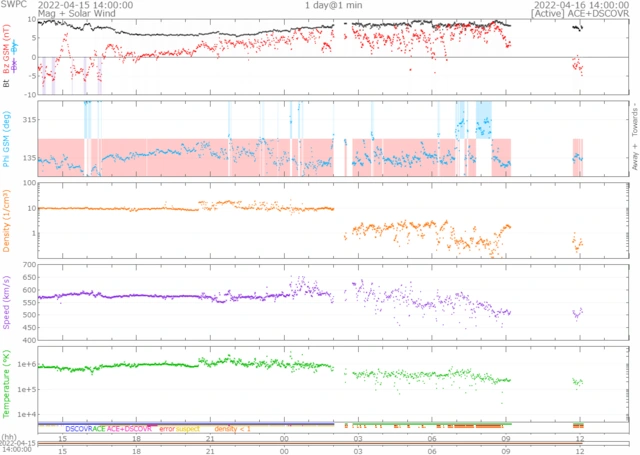
Task: Click the ACE legend entry
Action: tap(99, 428)
